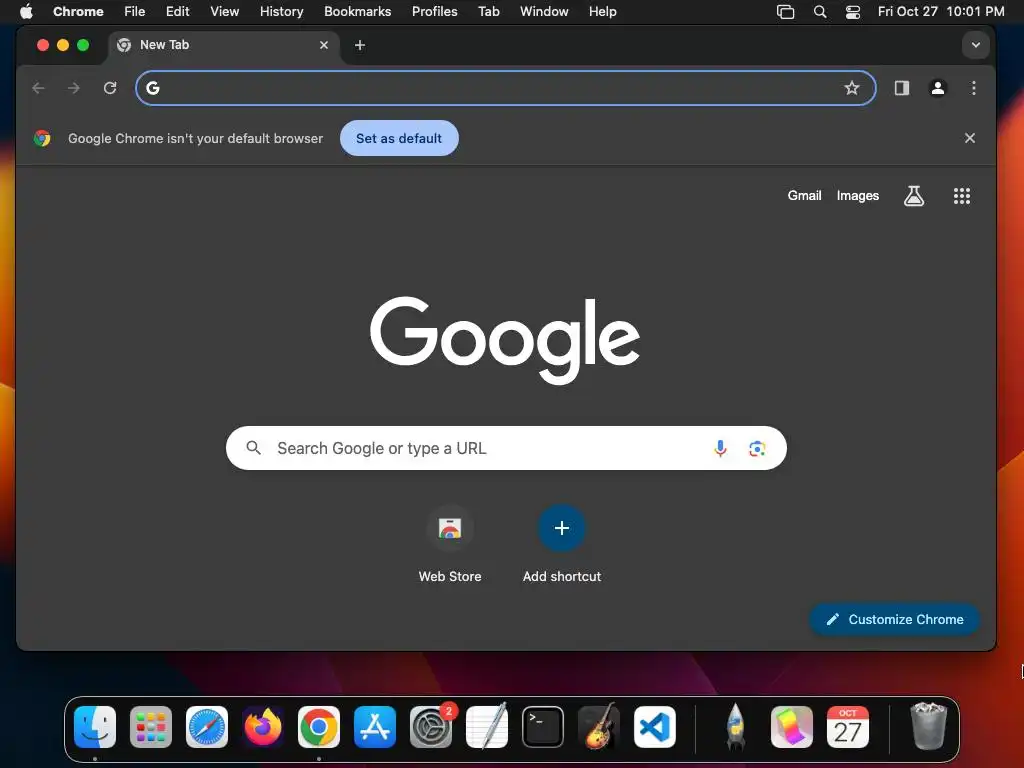Close the New Tab tab
This screenshot has height=768, width=1024.
pos(324,45)
